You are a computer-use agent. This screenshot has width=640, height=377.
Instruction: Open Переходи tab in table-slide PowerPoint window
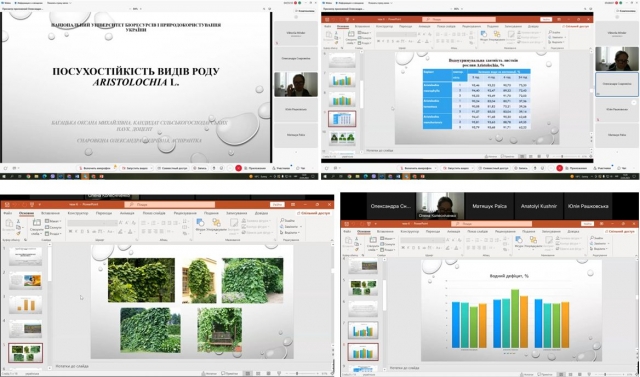406,26
